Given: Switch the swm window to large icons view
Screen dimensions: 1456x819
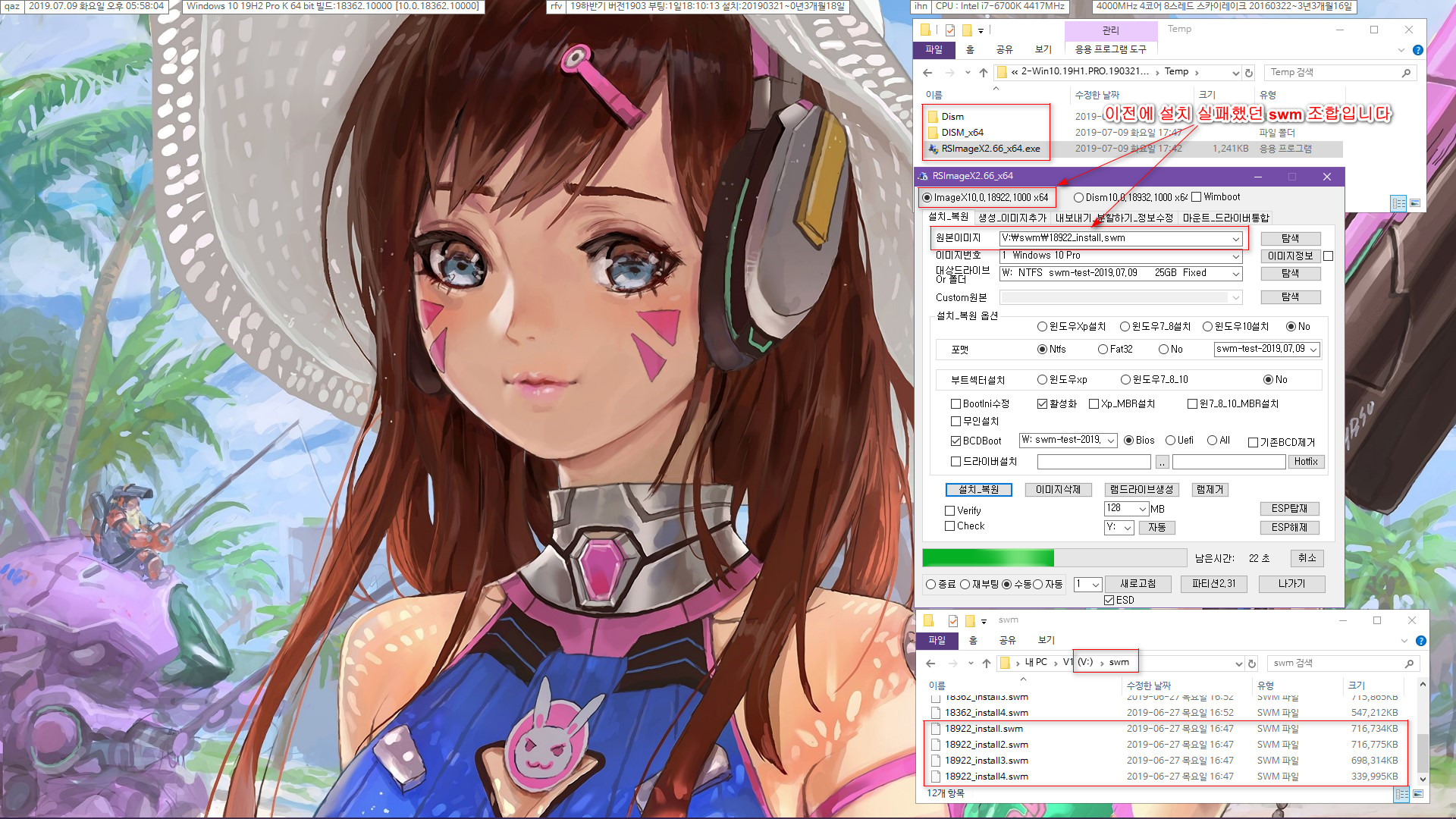Looking at the screenshot, I should (1417, 794).
